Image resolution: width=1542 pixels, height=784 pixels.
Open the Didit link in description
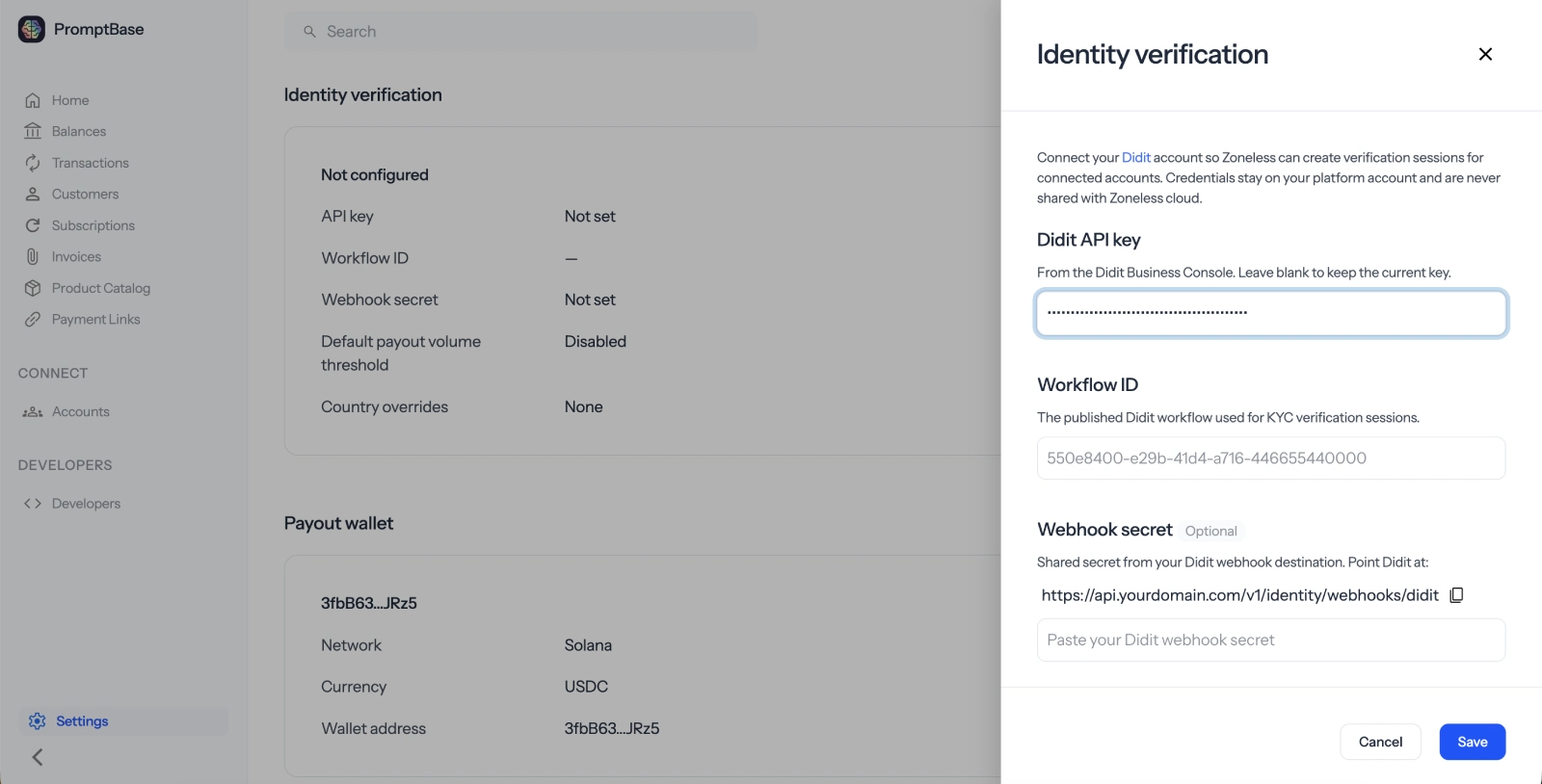point(1135,157)
